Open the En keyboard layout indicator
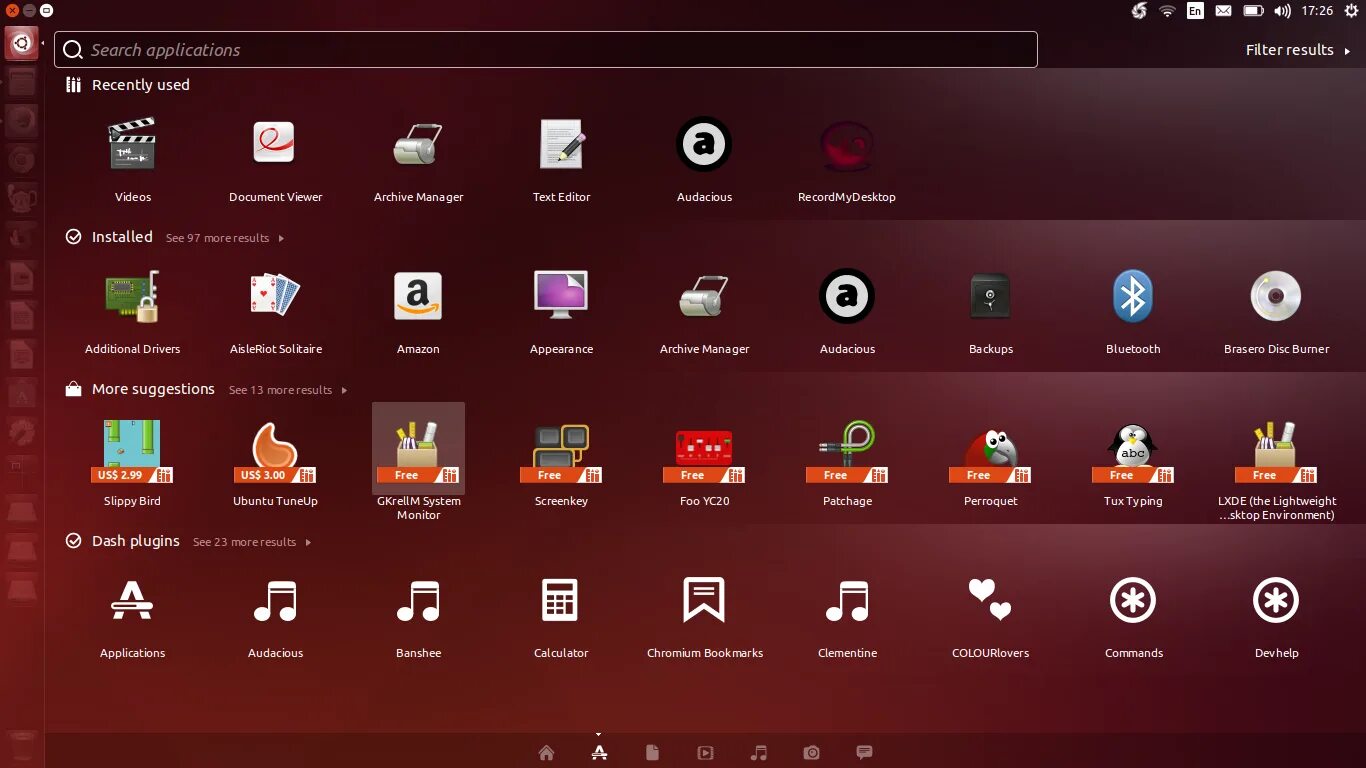Image resolution: width=1366 pixels, height=768 pixels. pyautogui.click(x=1195, y=11)
